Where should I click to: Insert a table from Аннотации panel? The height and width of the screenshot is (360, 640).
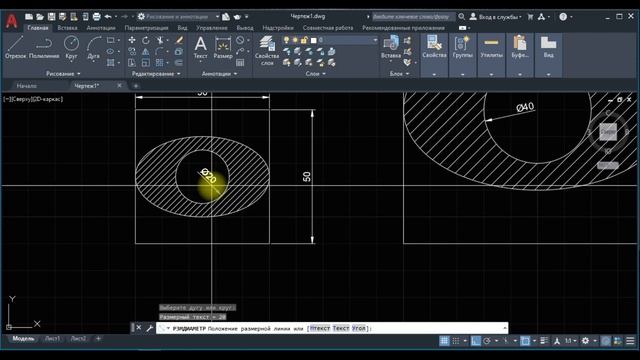(240, 62)
